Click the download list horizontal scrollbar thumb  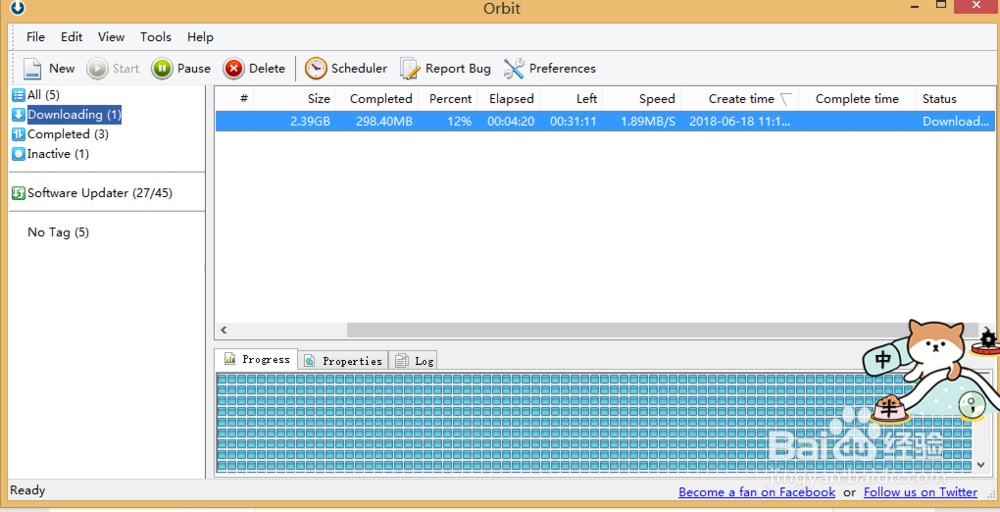[661, 330]
